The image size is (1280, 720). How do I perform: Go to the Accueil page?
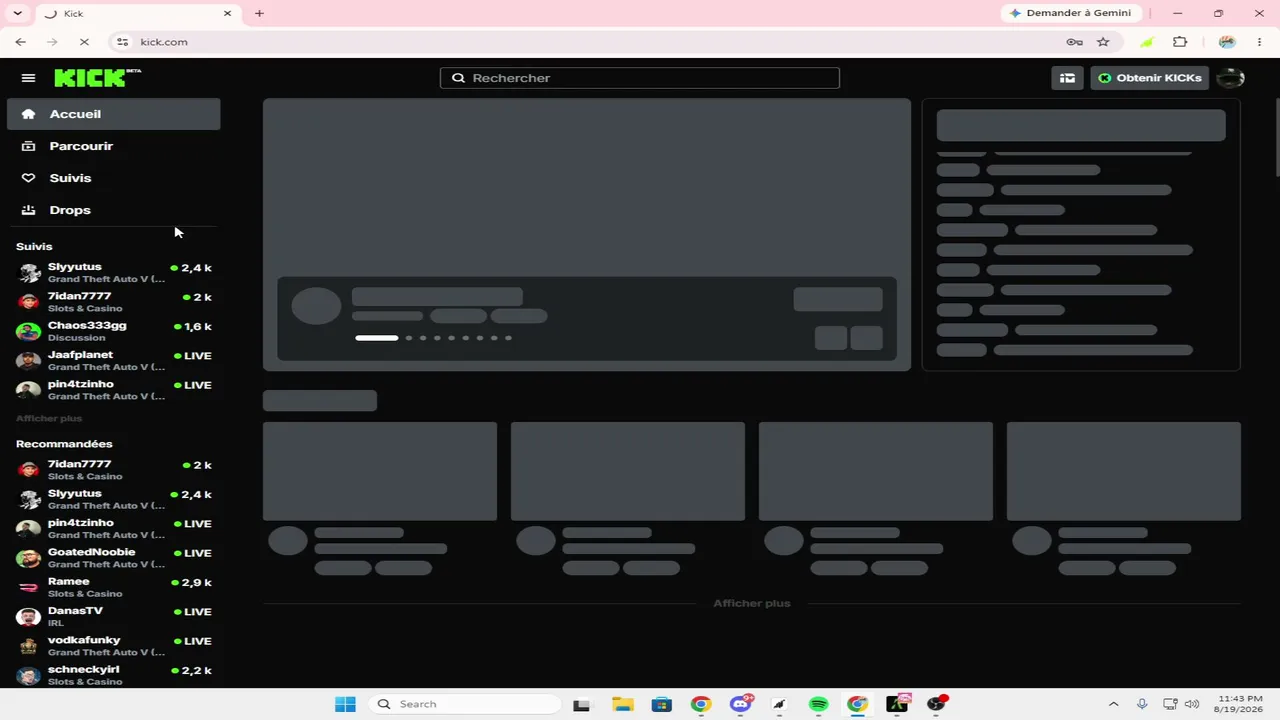113,114
